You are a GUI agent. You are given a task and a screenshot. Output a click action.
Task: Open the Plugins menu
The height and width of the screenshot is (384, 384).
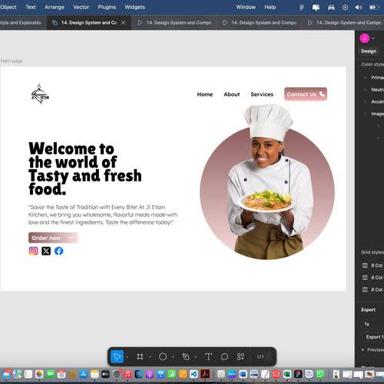[x=107, y=7]
